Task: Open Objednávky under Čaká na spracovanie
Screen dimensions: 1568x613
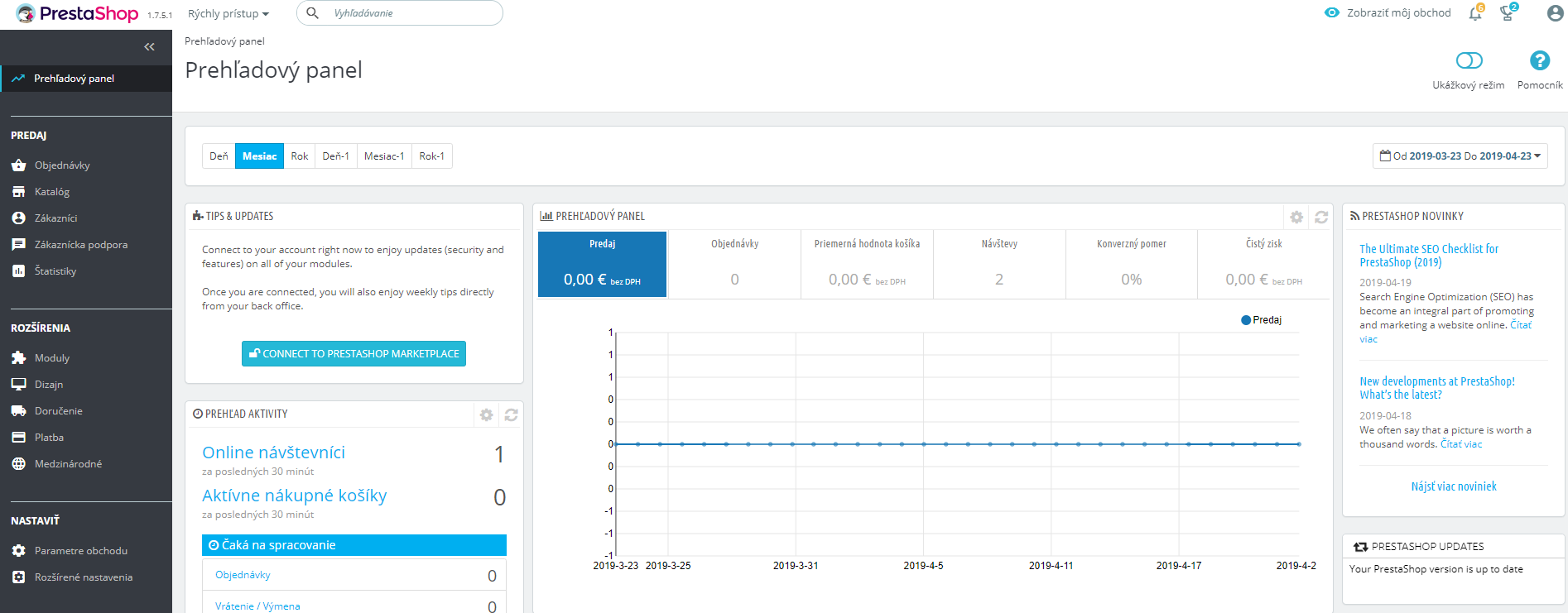Action: tap(243, 575)
